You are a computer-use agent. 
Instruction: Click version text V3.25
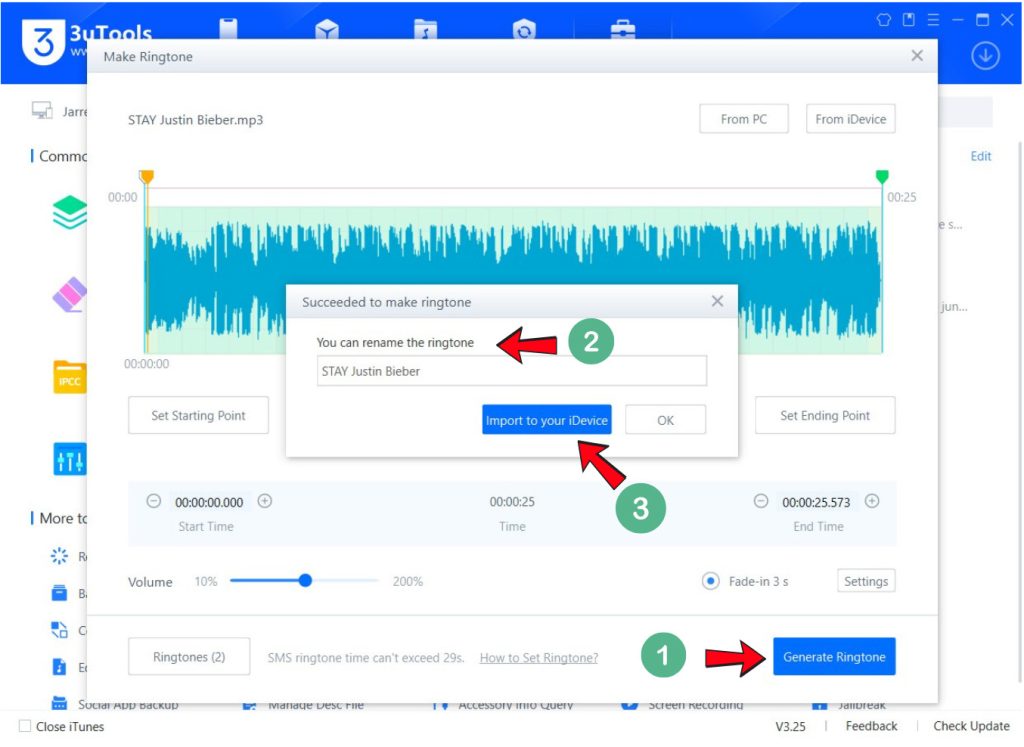790,726
